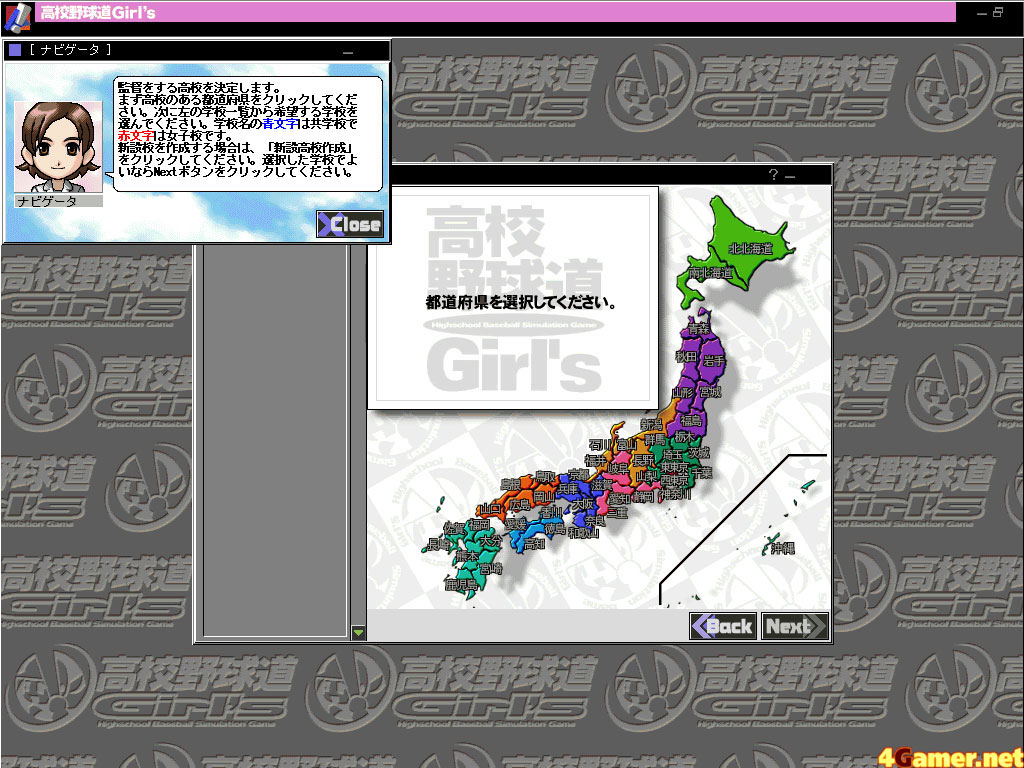Select 秋田 prefecture on the map
Viewport: 1024px width, 768px height.
686,357
